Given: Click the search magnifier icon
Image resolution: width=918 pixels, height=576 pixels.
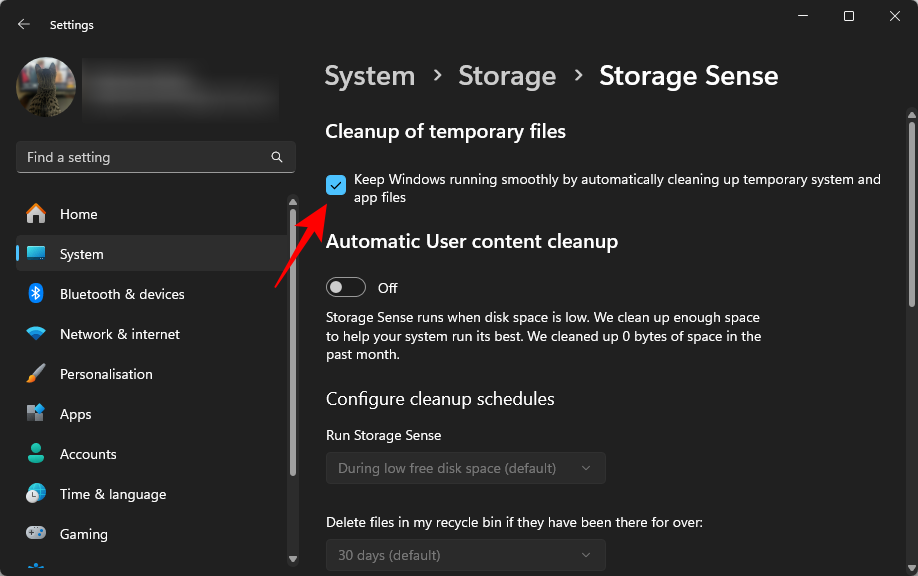Looking at the screenshot, I should click(x=277, y=157).
